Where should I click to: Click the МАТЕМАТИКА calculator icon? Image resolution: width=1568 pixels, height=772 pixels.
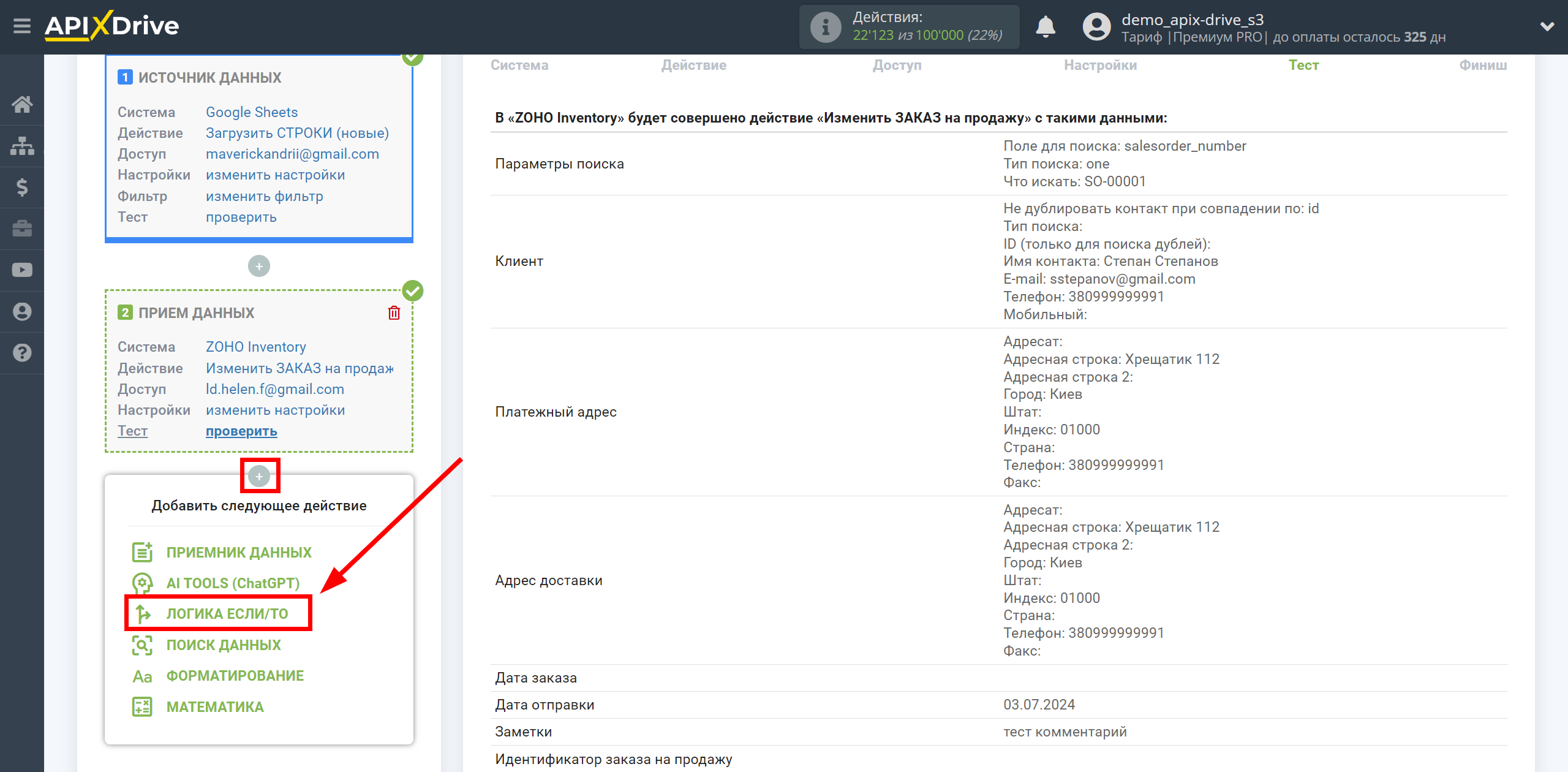tap(142, 707)
